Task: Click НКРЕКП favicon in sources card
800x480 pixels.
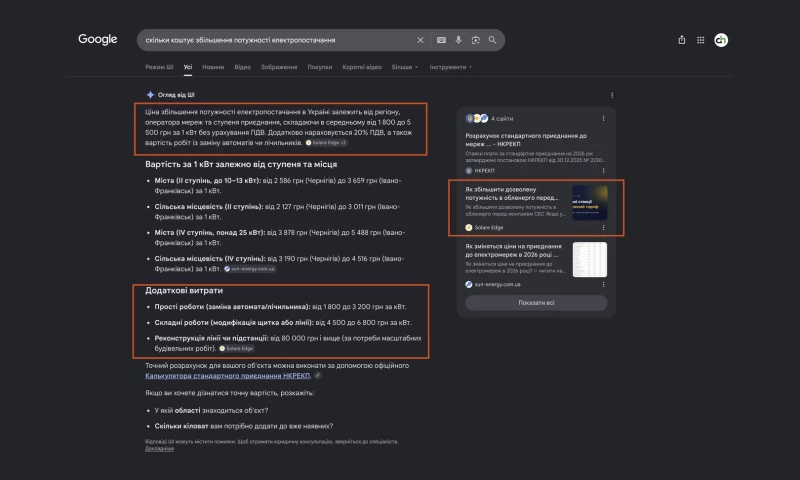Action: (468, 171)
